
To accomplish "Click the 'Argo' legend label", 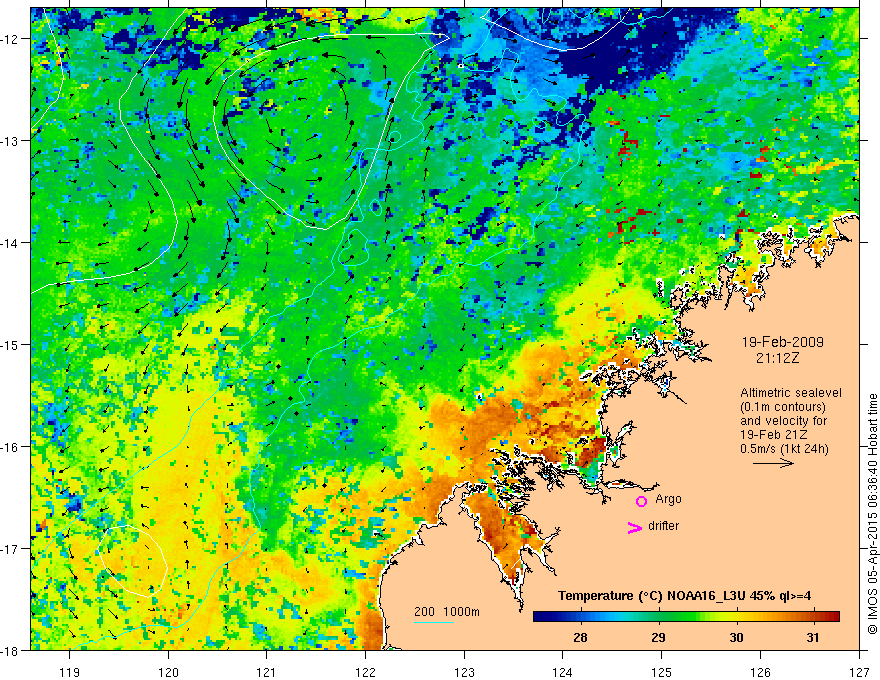I will coord(668,499).
